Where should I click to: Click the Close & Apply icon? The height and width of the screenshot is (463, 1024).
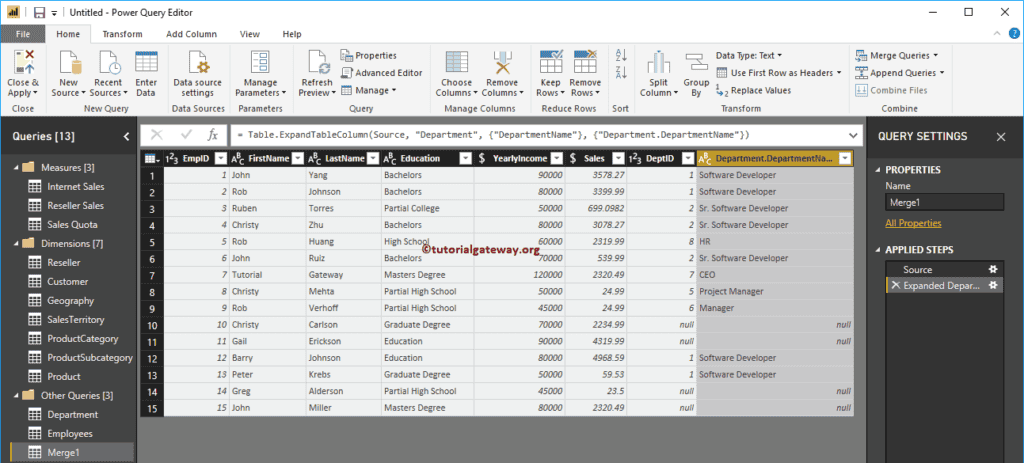click(x=24, y=63)
